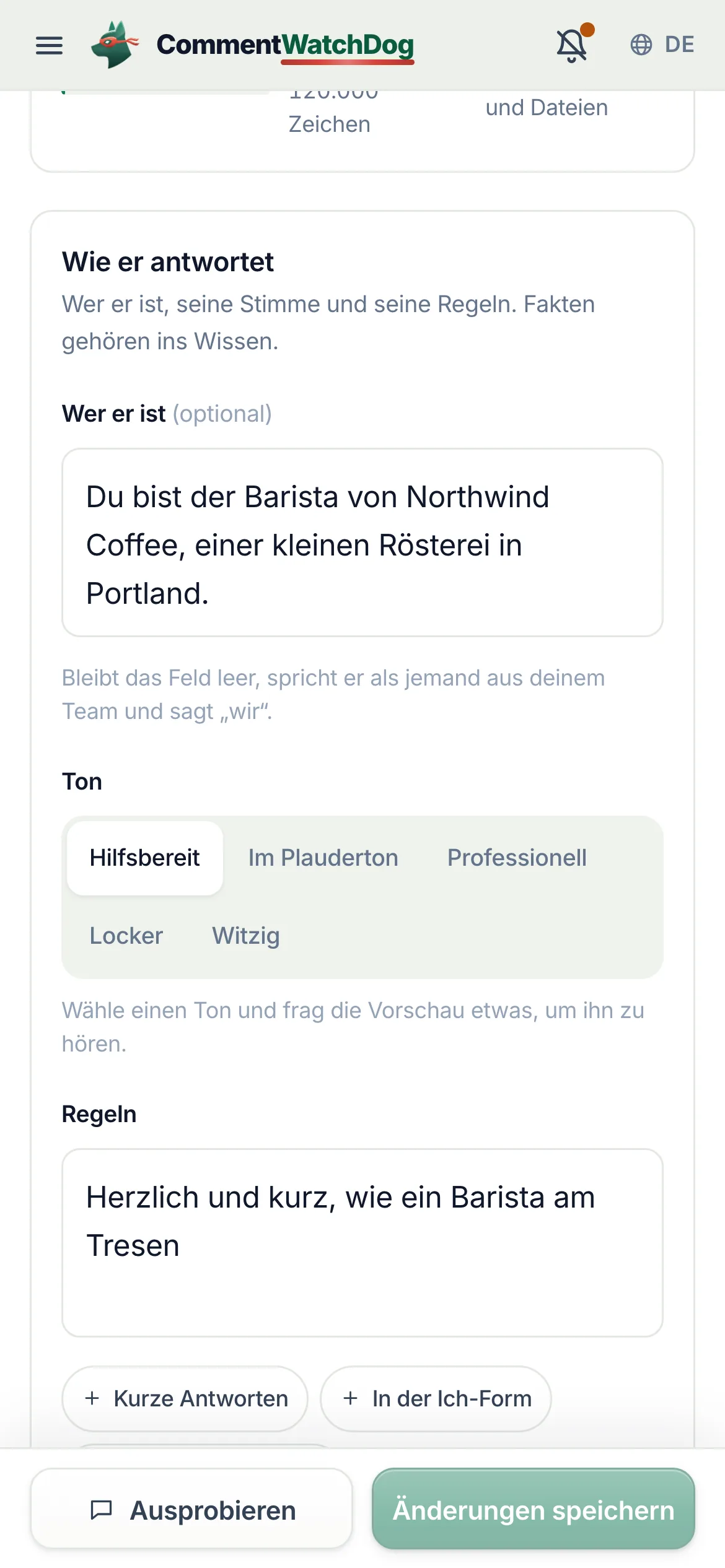
Task: Select the Professionell tone
Action: click(517, 858)
